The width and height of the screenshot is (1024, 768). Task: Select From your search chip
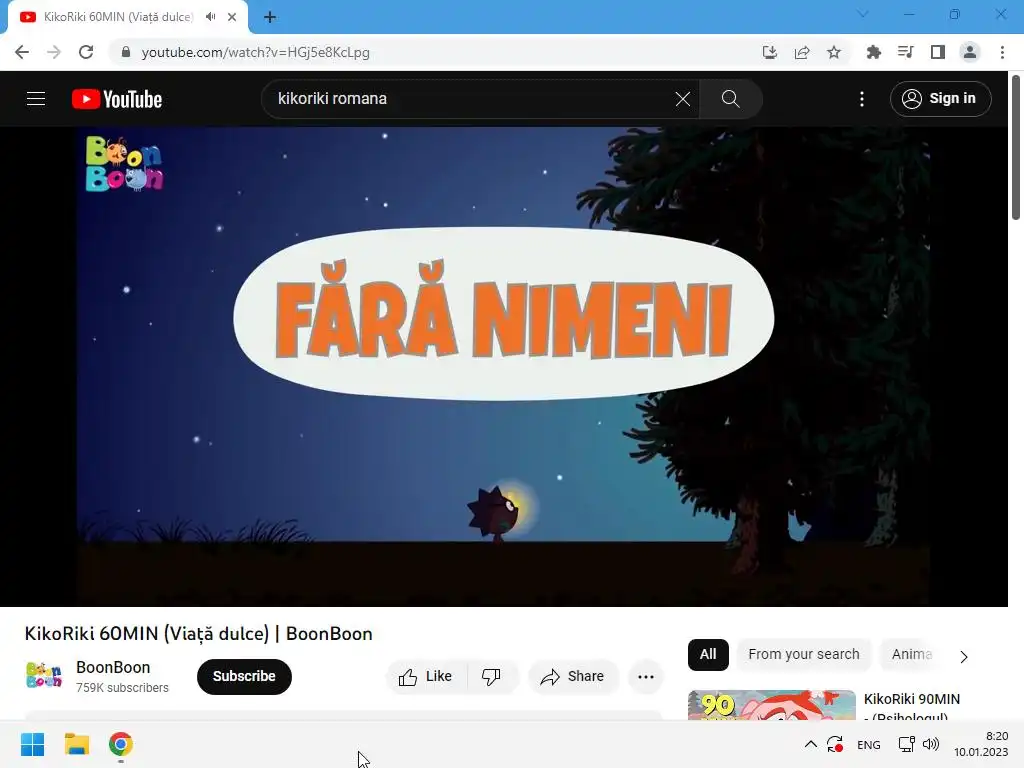pos(804,654)
